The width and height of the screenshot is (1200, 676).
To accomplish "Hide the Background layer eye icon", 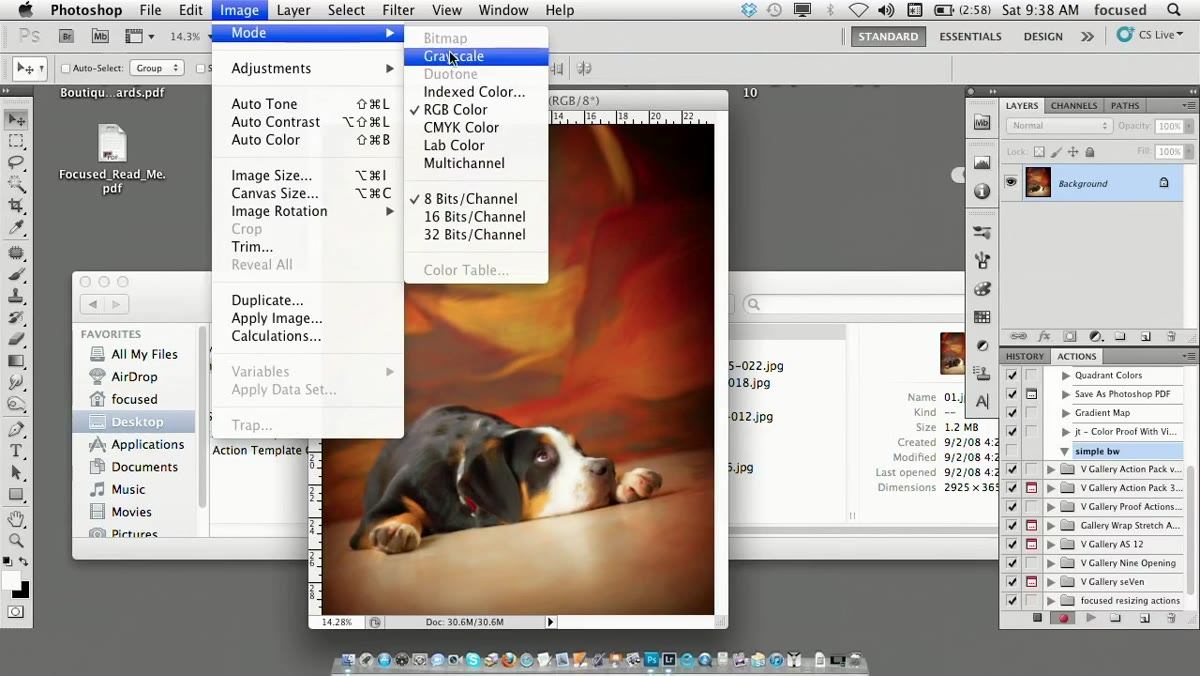I will point(1011,183).
